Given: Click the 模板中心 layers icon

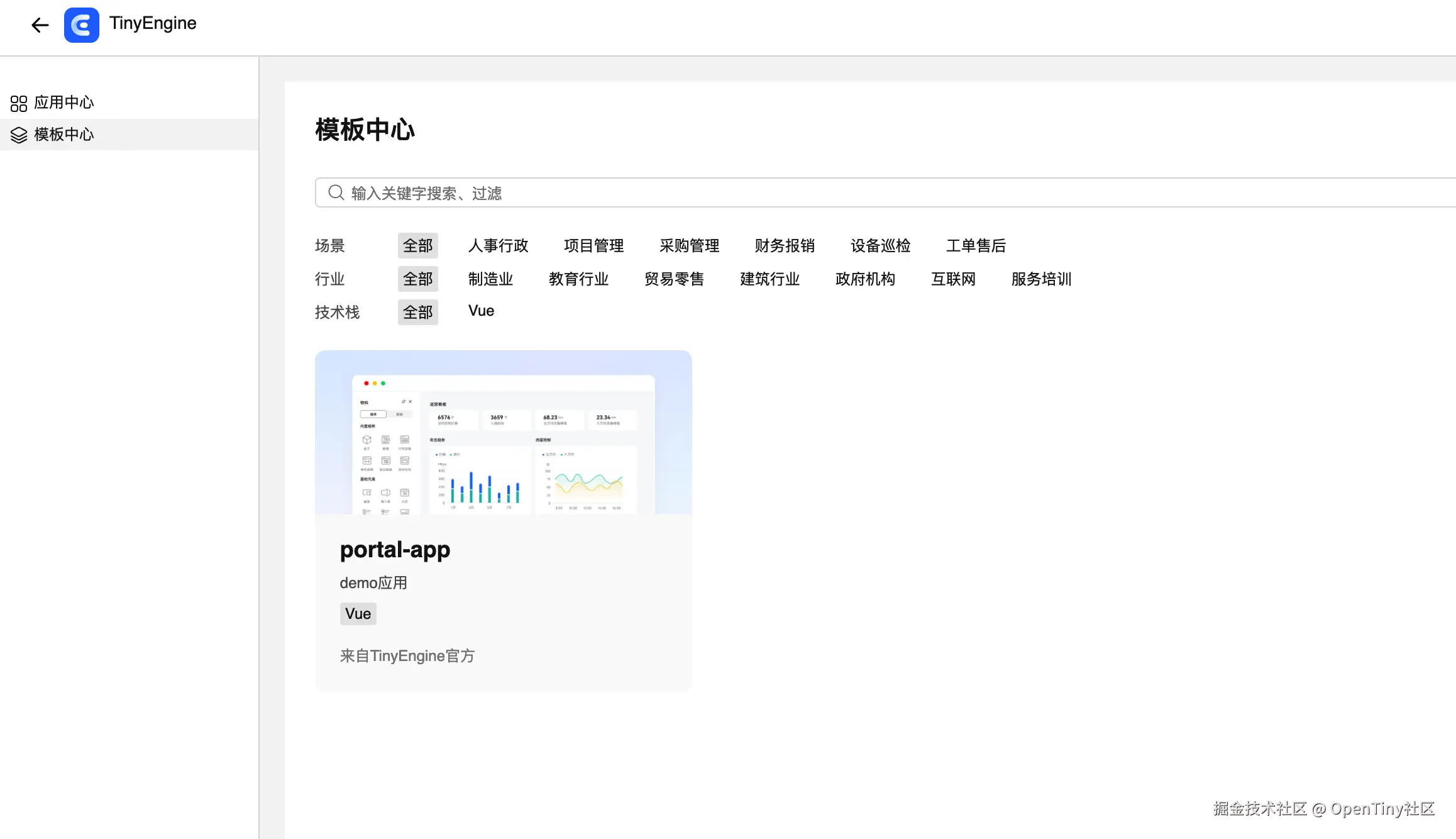Looking at the screenshot, I should click(19, 135).
